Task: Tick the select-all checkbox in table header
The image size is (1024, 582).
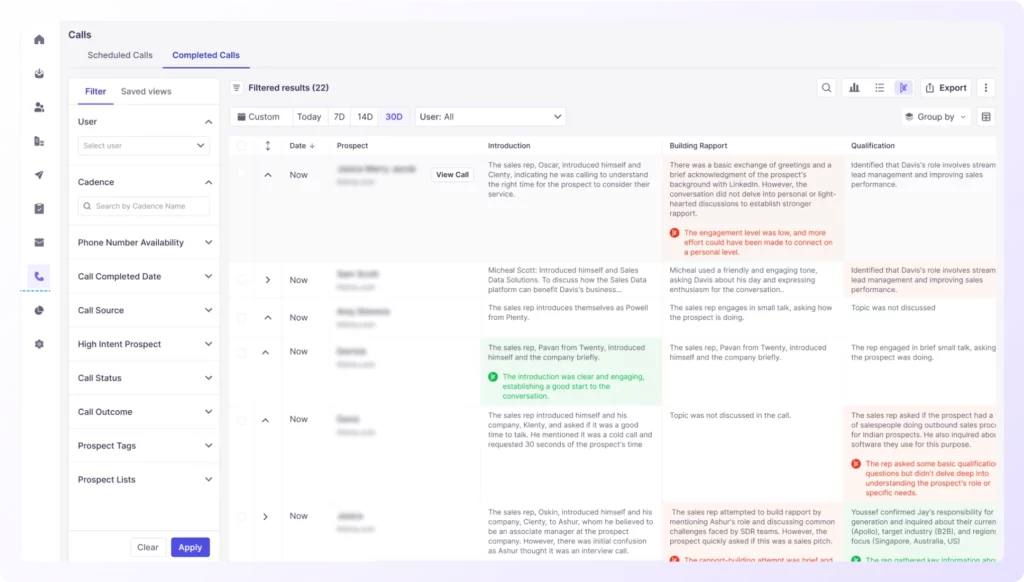Action: point(241,146)
